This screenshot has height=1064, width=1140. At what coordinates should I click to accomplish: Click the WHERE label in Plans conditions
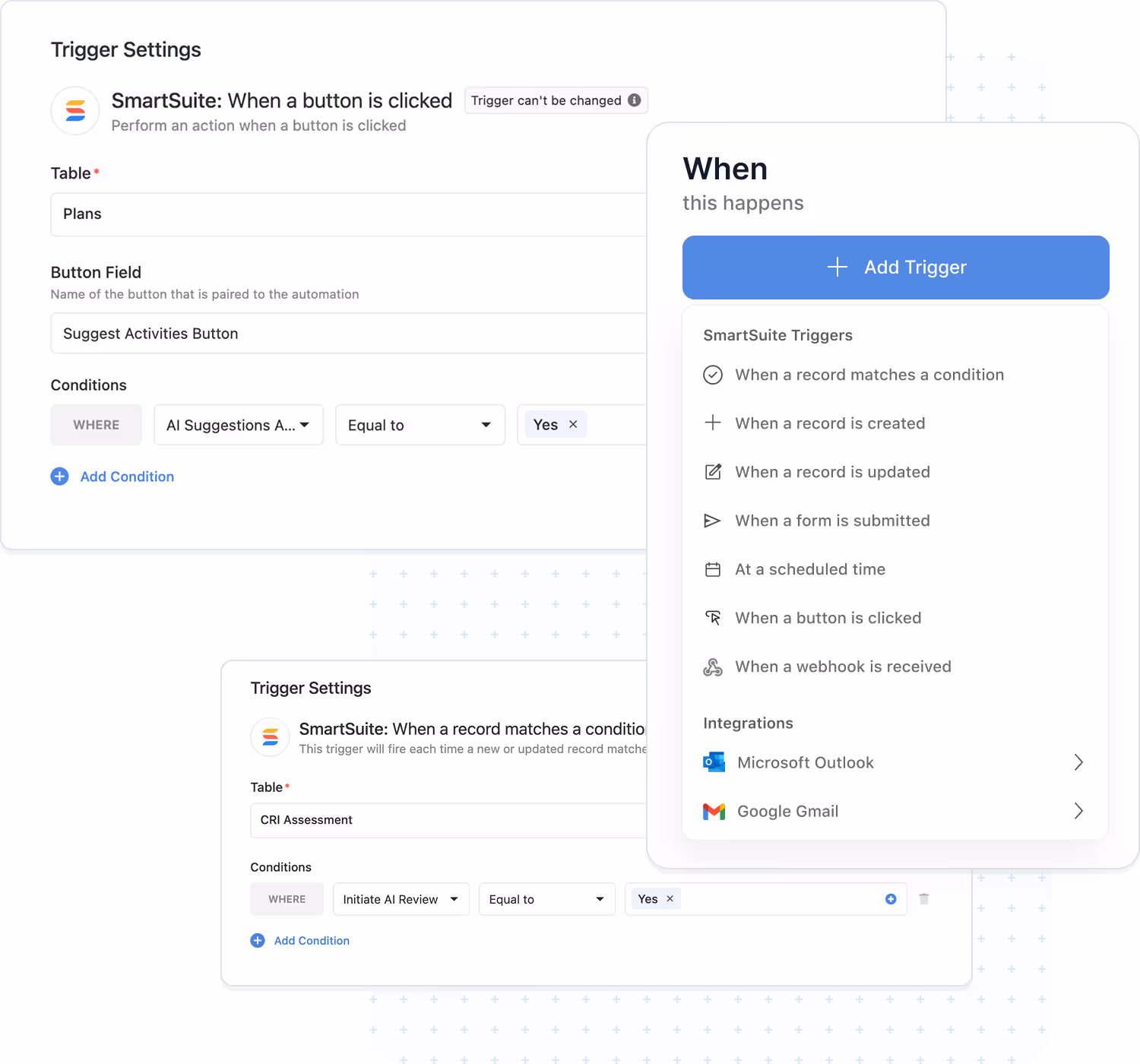coord(97,425)
